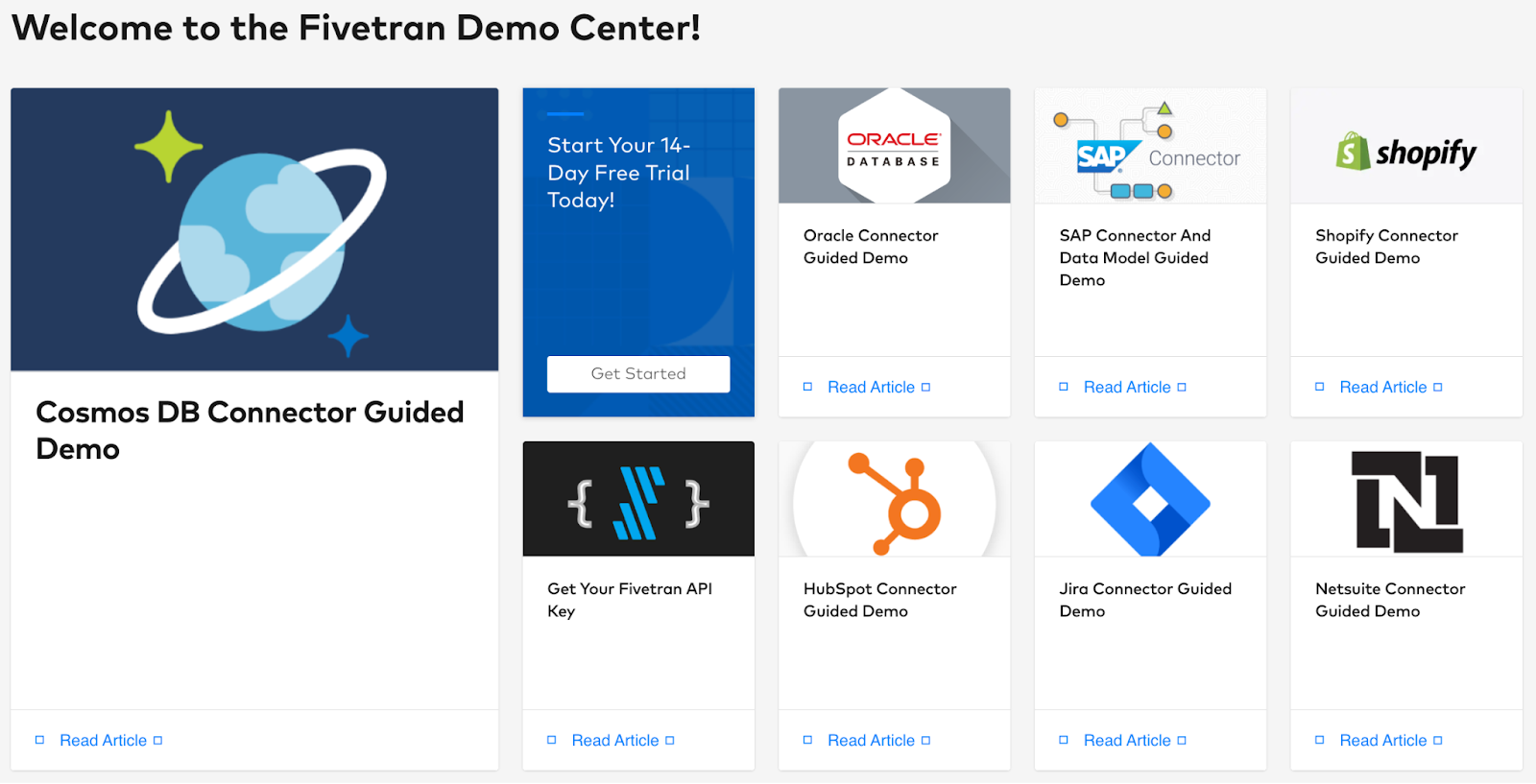1536x784 pixels.
Task: Click square icon left of Cosmos DB's Read Article
Action: click(39, 740)
